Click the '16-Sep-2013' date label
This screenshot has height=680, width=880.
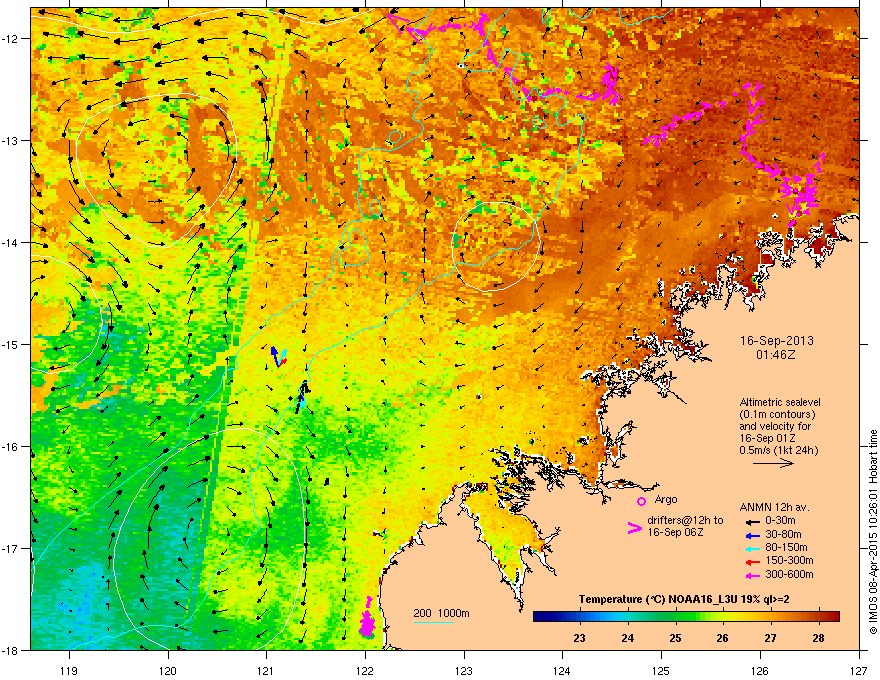coord(776,341)
